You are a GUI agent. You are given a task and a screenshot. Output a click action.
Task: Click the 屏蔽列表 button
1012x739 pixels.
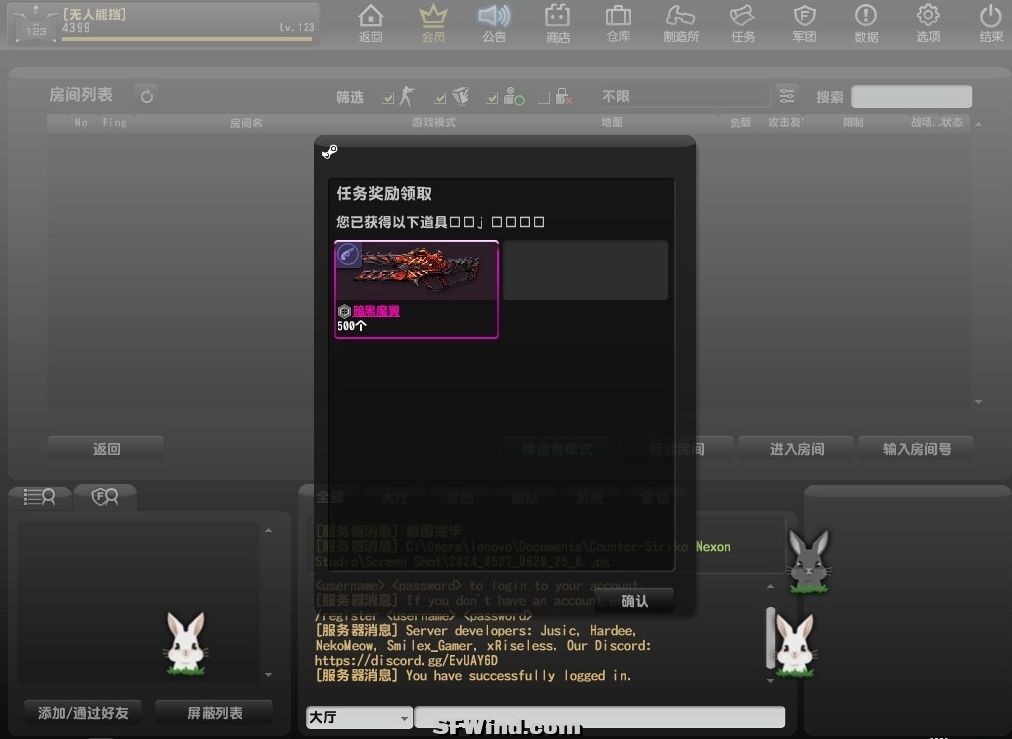214,713
